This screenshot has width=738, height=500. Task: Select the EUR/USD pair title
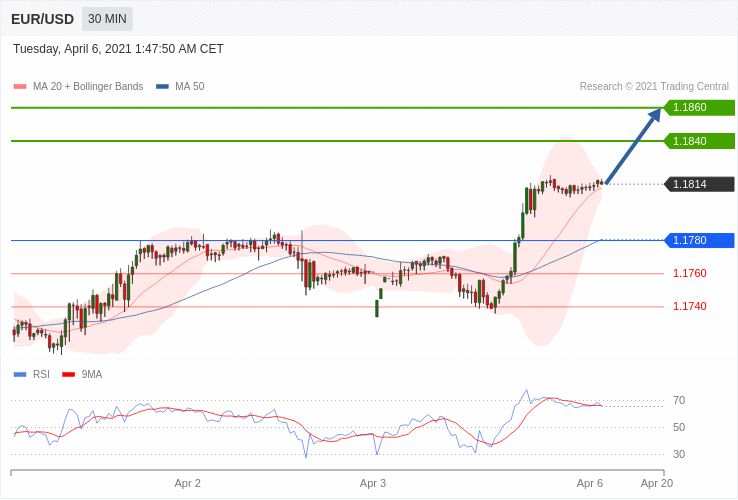click(x=42, y=19)
